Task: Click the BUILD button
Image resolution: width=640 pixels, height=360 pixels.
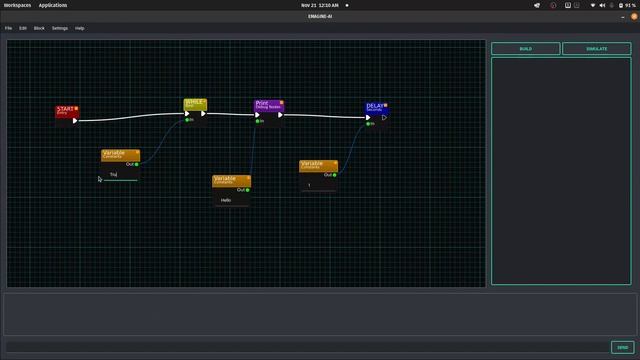Action: coord(525,49)
